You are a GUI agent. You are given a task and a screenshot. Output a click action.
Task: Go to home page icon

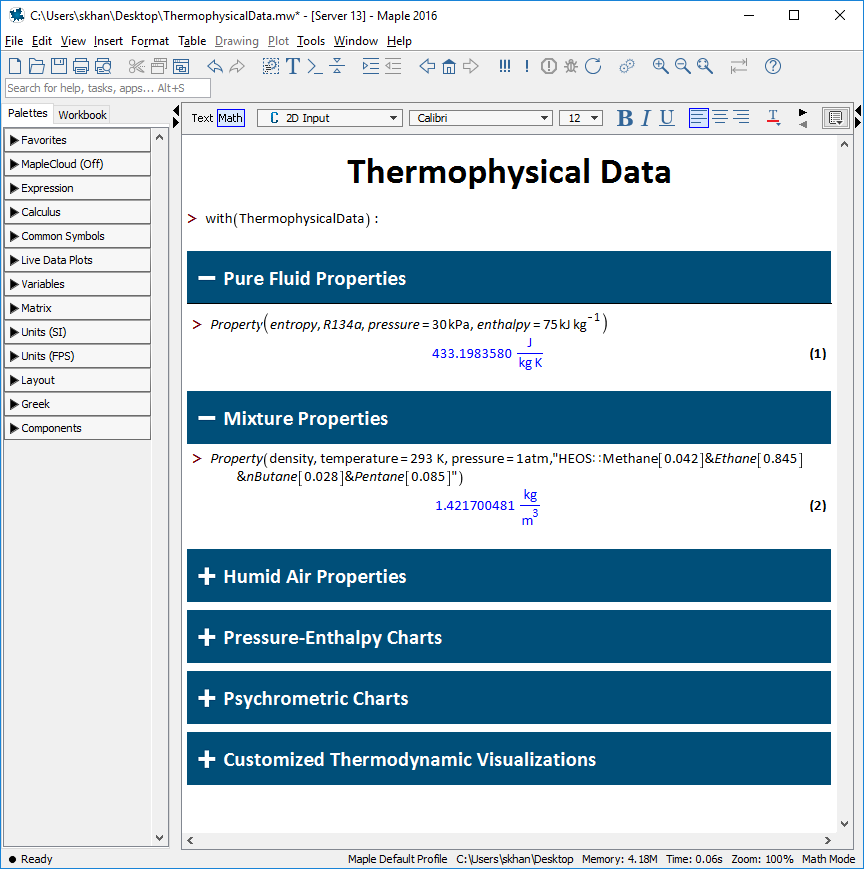pyautogui.click(x=449, y=67)
